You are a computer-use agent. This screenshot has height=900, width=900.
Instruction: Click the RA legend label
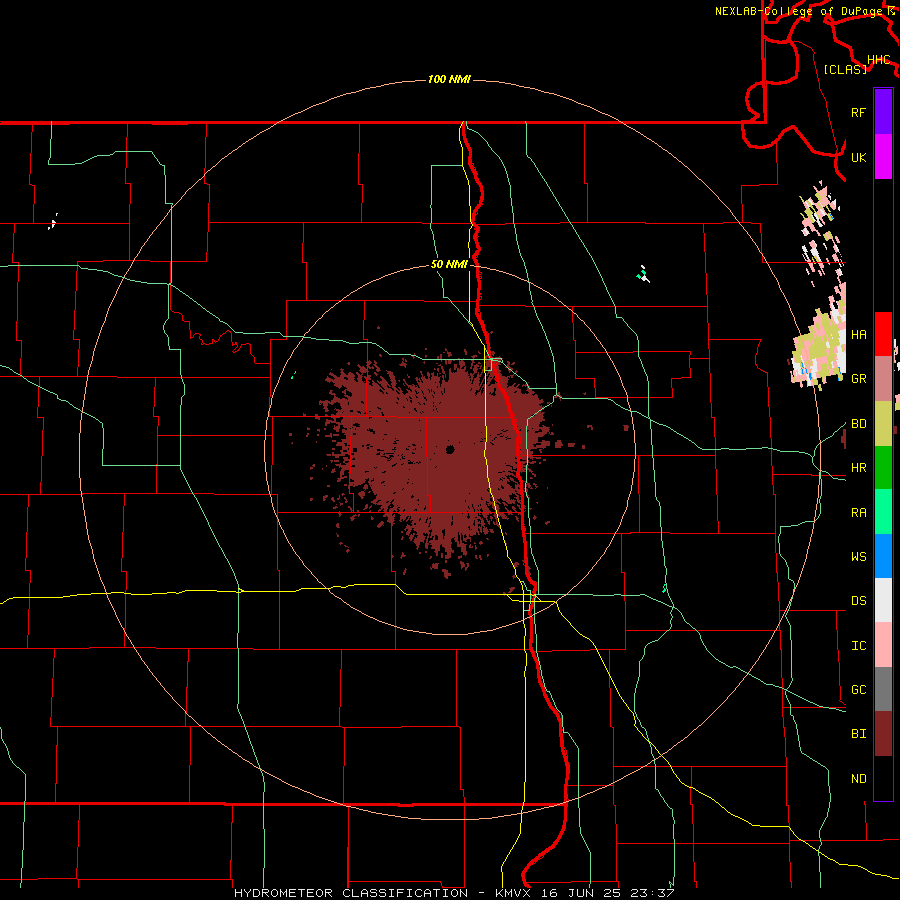(x=858, y=513)
